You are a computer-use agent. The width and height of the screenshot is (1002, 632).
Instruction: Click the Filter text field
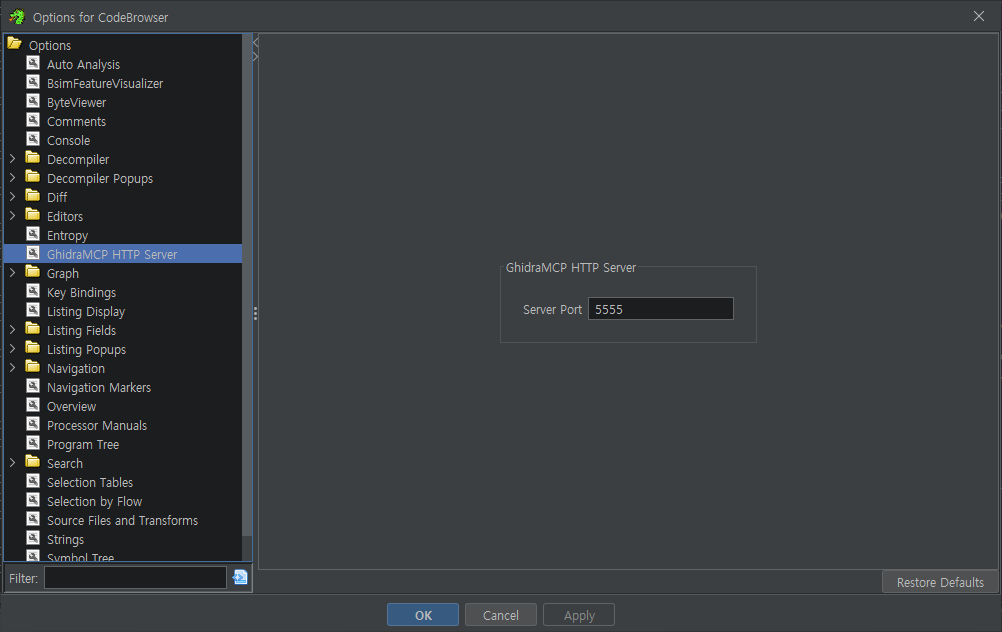135,578
